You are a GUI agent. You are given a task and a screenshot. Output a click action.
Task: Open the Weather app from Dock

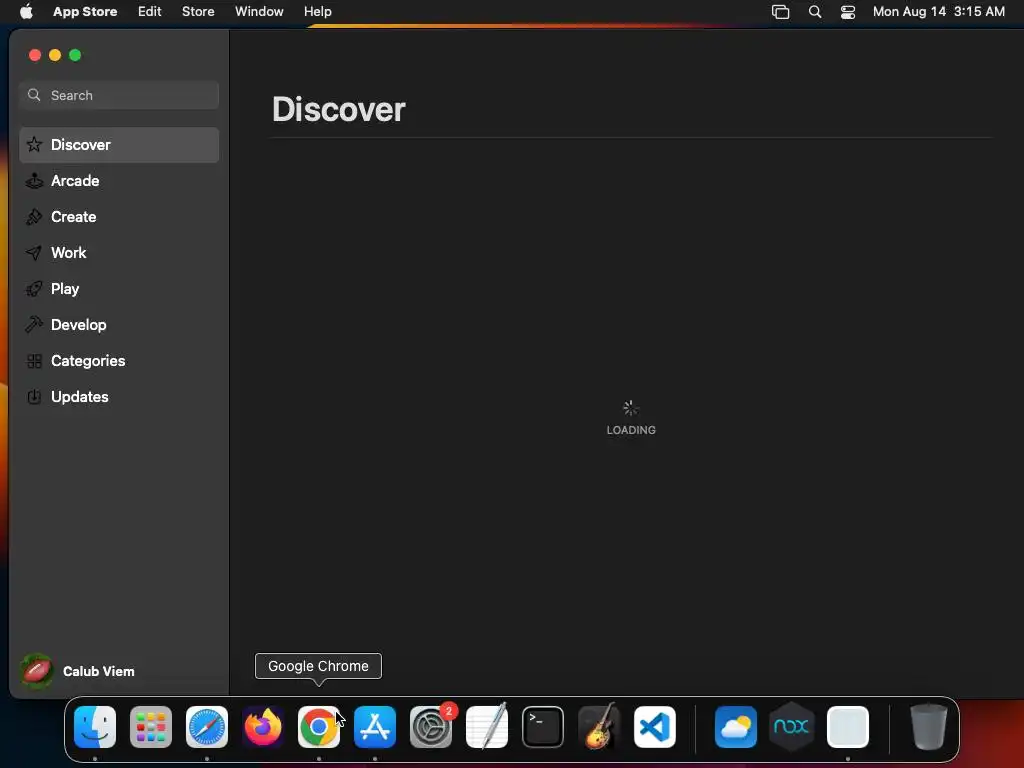[x=736, y=727]
